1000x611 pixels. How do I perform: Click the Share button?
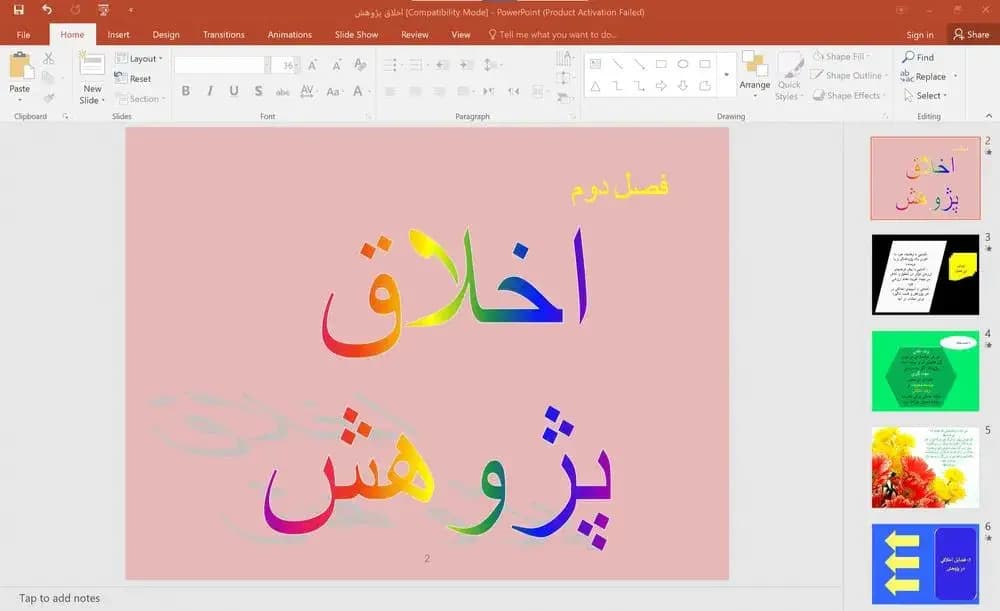tap(971, 34)
